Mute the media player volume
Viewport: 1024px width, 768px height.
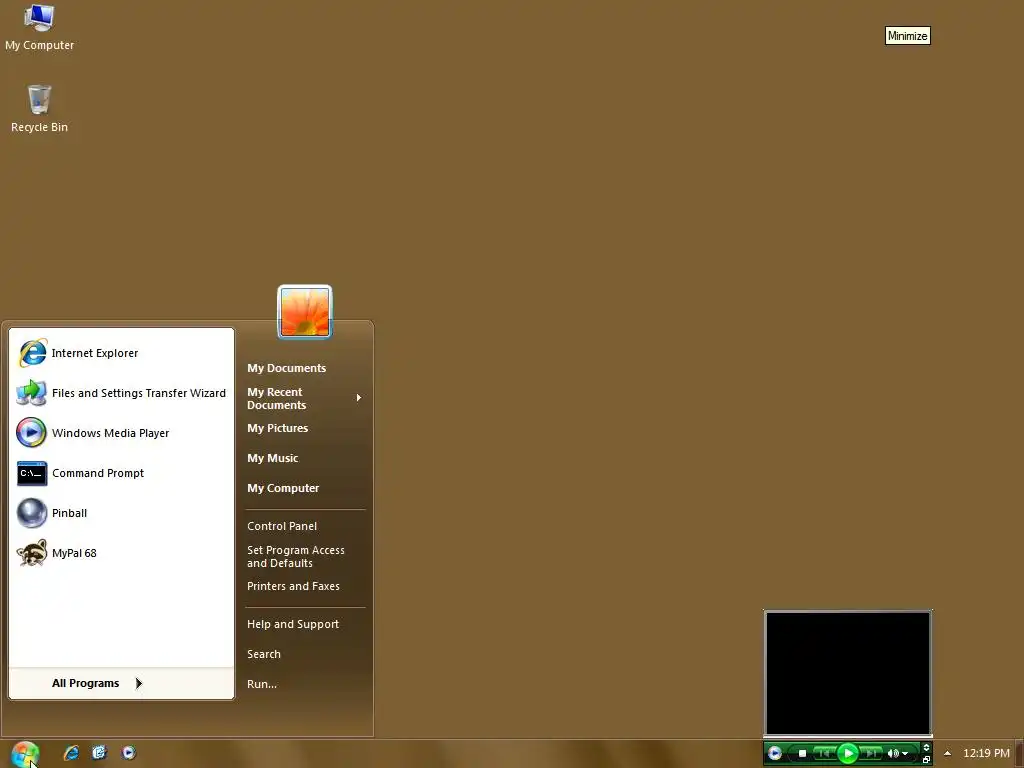[x=893, y=754]
